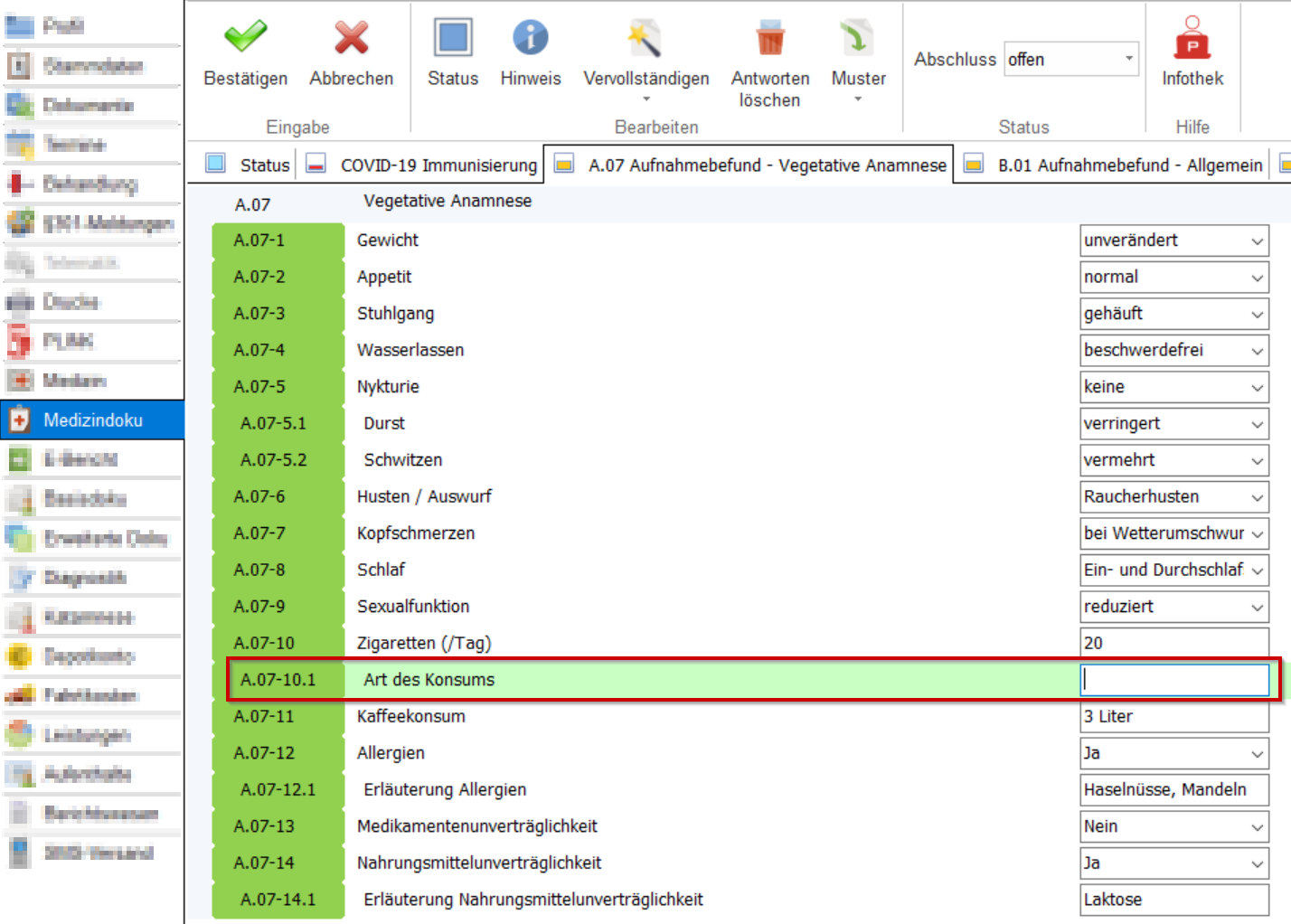Select the green A.07-6 row label

(278, 497)
